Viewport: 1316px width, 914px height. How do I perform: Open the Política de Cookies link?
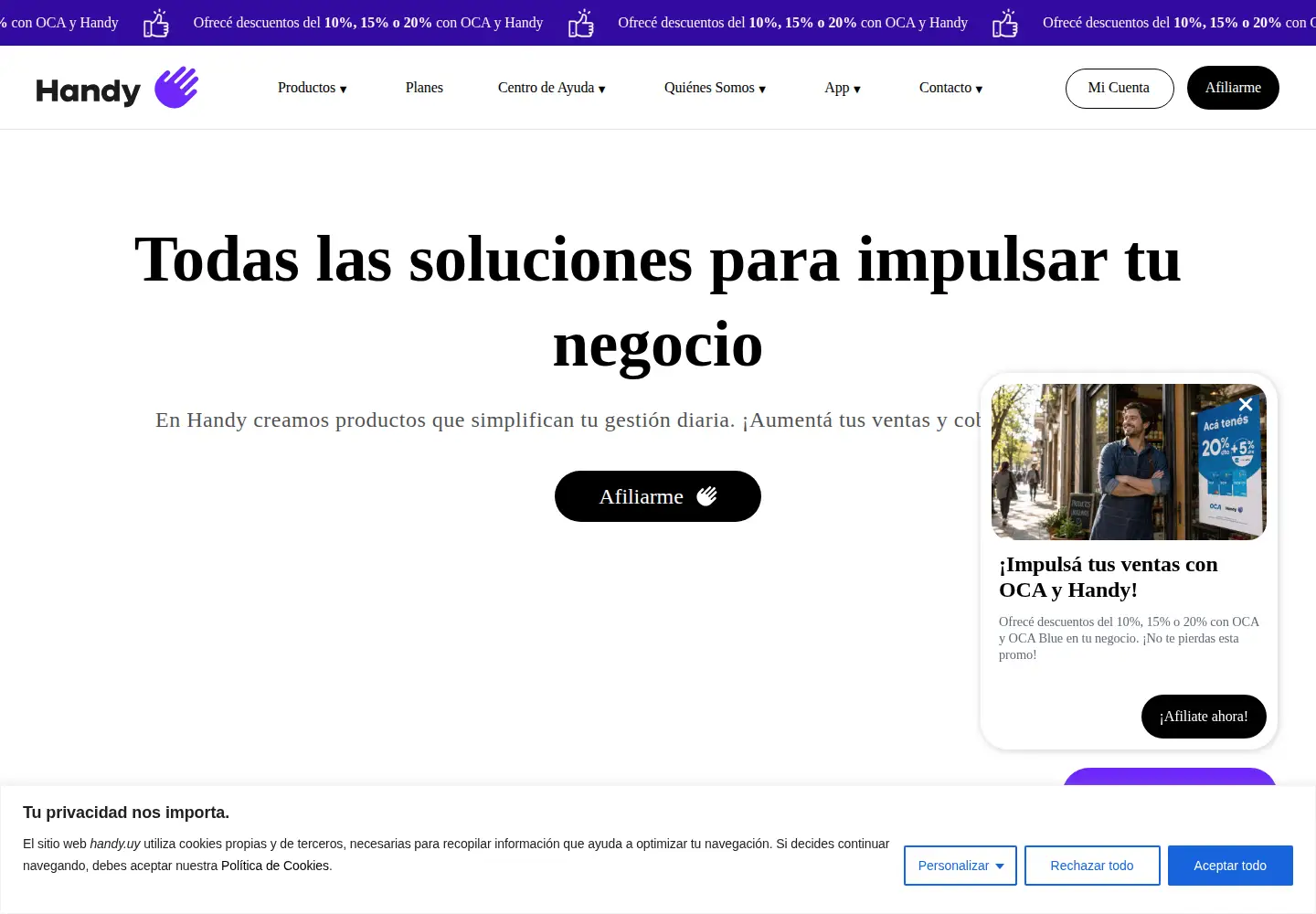point(275,866)
